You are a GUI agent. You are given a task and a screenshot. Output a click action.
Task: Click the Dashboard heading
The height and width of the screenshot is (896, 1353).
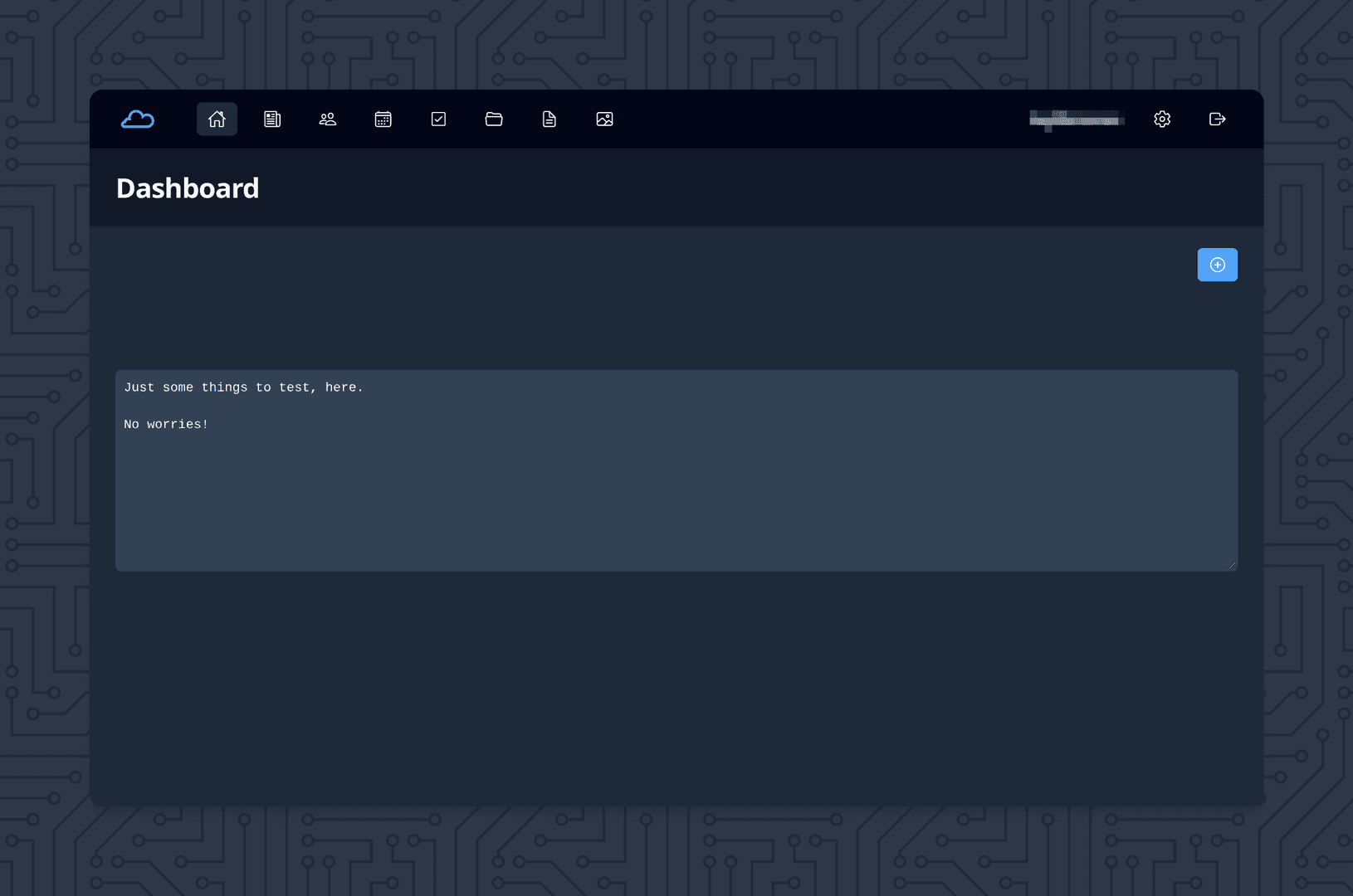188,187
